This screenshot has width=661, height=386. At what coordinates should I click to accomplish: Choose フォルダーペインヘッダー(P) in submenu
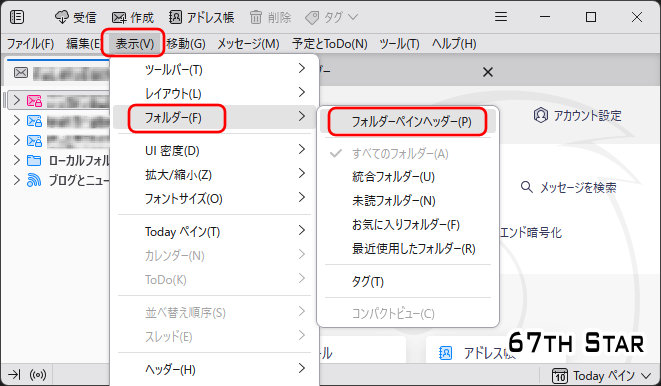408,121
